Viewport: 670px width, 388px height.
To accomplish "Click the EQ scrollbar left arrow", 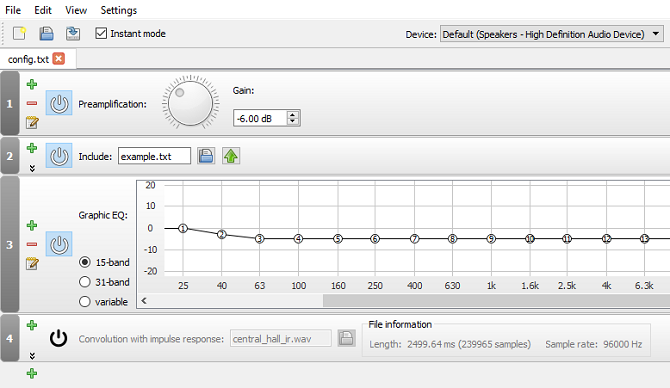I will (x=144, y=301).
